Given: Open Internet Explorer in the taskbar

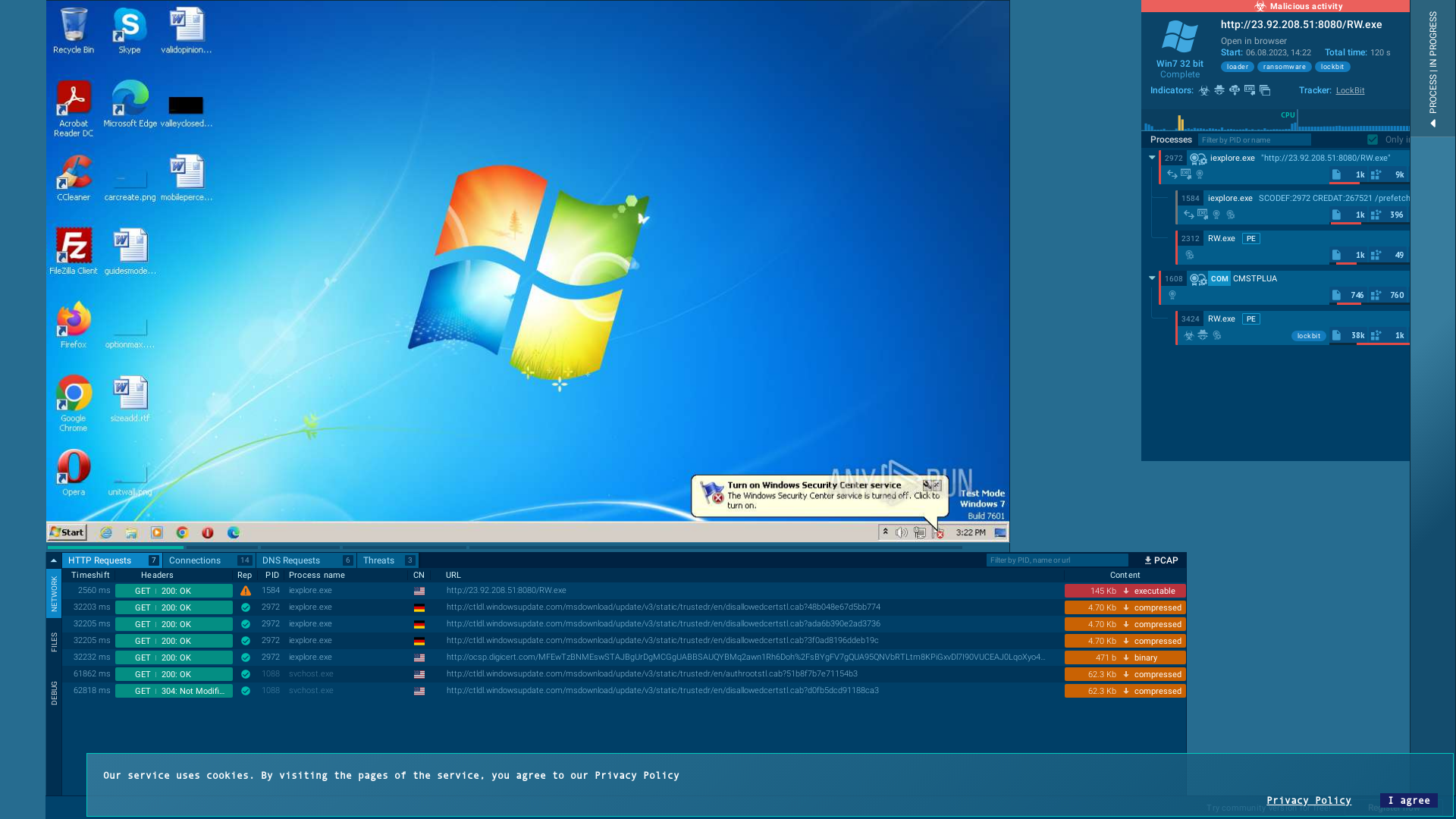Looking at the screenshot, I should (106, 532).
